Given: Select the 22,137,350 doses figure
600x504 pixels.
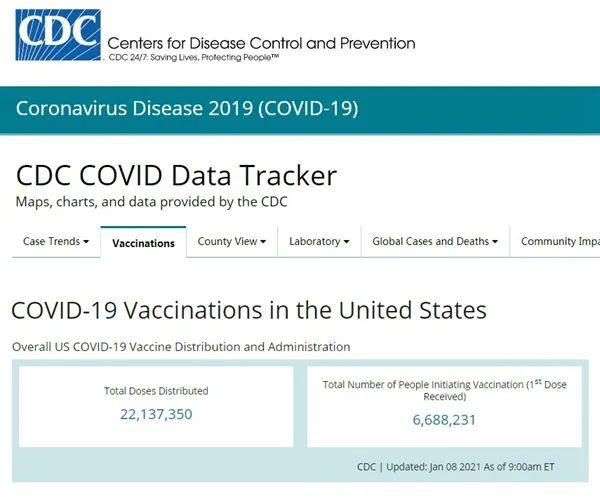Looking at the screenshot, I should [x=156, y=414].
